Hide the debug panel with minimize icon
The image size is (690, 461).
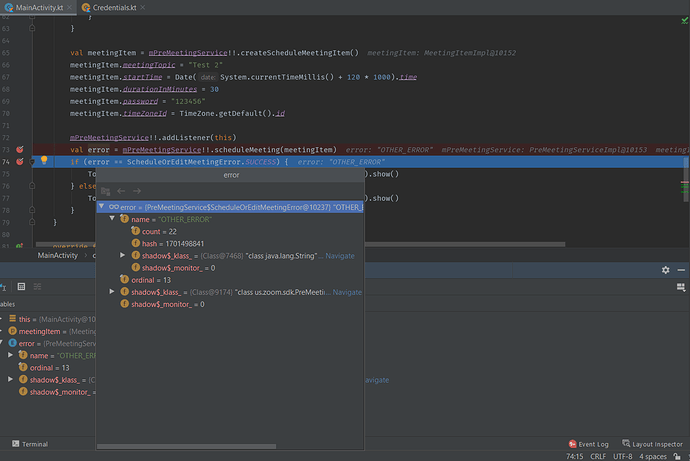681,270
